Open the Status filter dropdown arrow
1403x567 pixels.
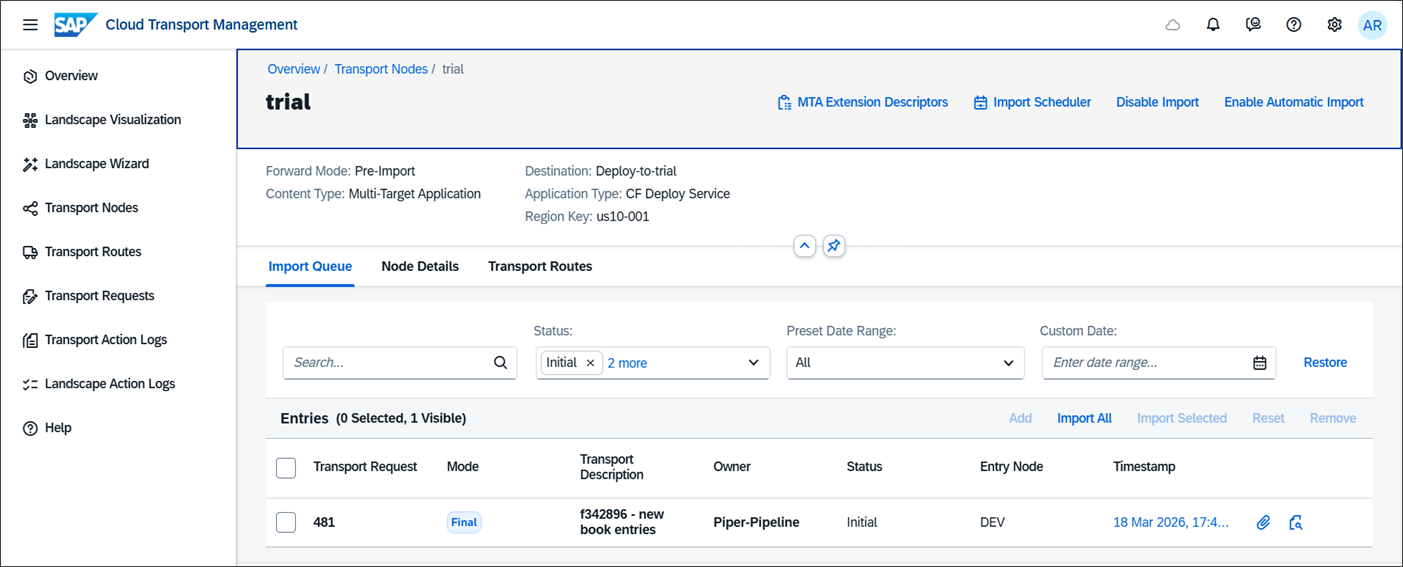pos(754,363)
